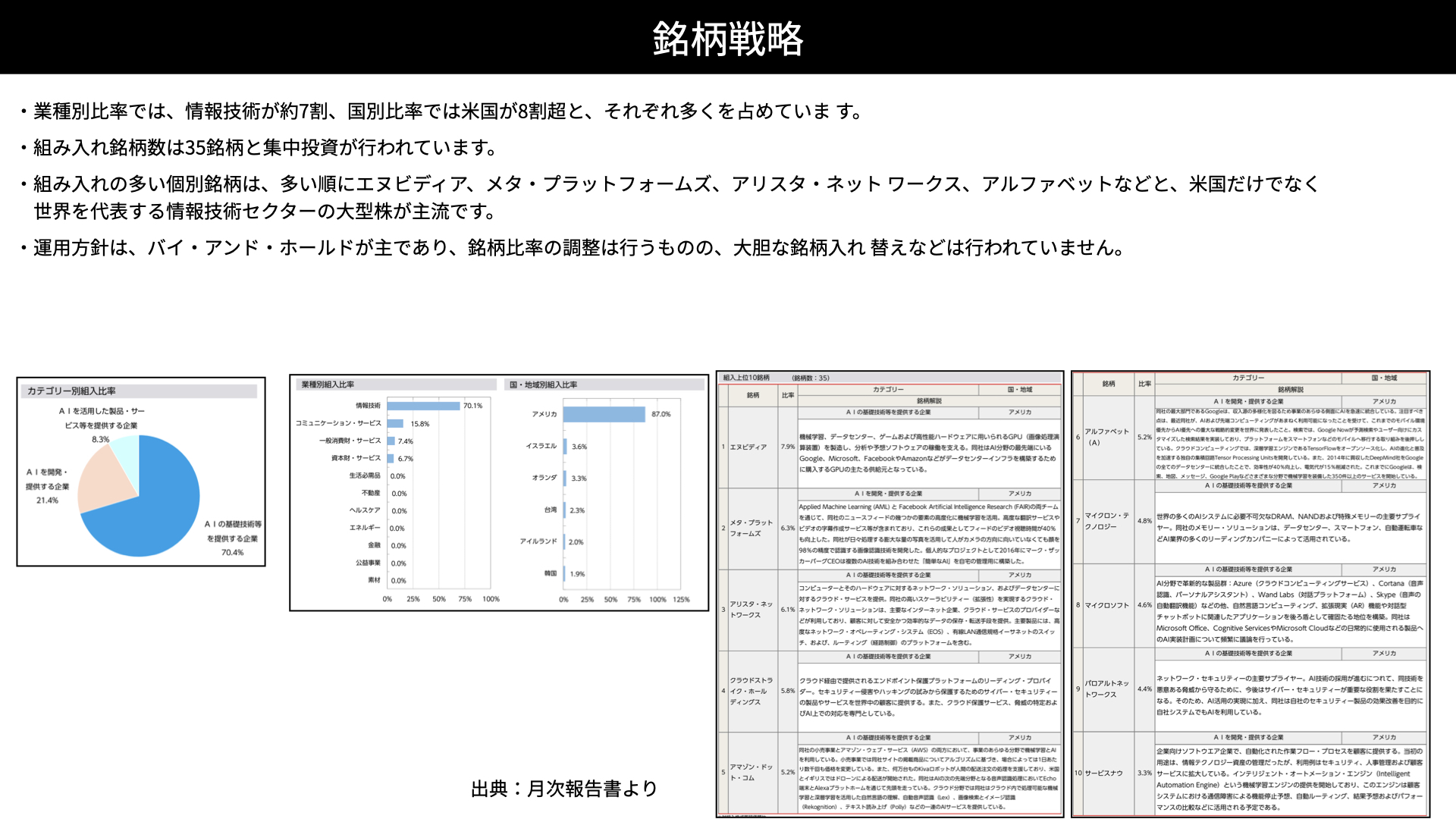Click アマゾン・ドット・コム table cell
The height and width of the screenshot is (819, 1456).
point(752,773)
